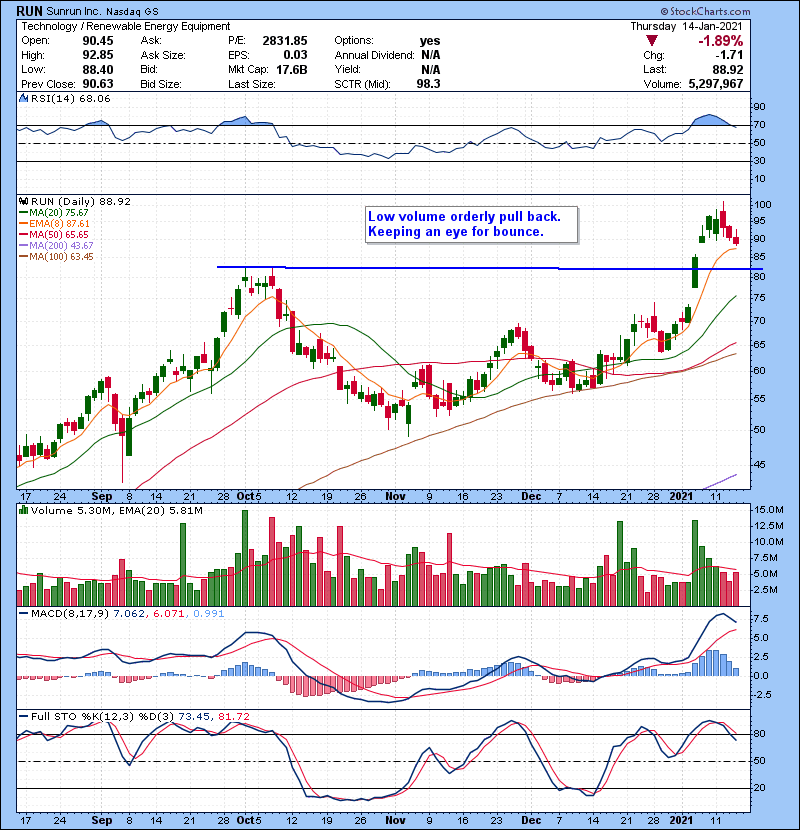Click the -1.89% percent change value
800x830 pixels.
pyautogui.click(x=720, y=41)
